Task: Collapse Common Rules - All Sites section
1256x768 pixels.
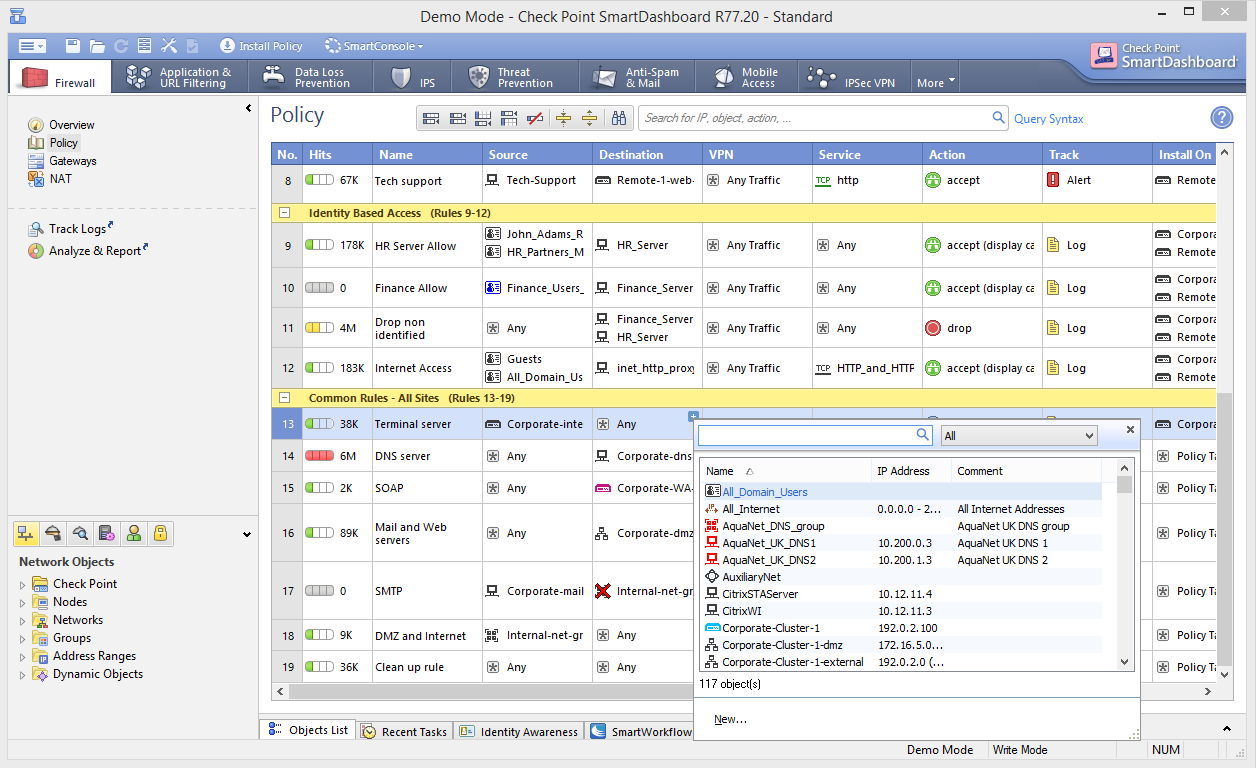Action: coord(285,398)
